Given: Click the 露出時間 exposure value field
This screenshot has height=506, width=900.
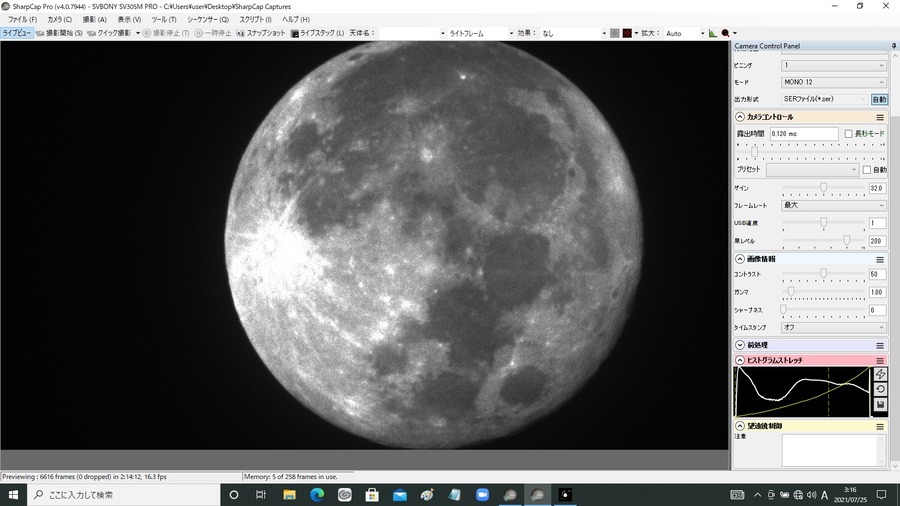Looking at the screenshot, I should point(803,133).
